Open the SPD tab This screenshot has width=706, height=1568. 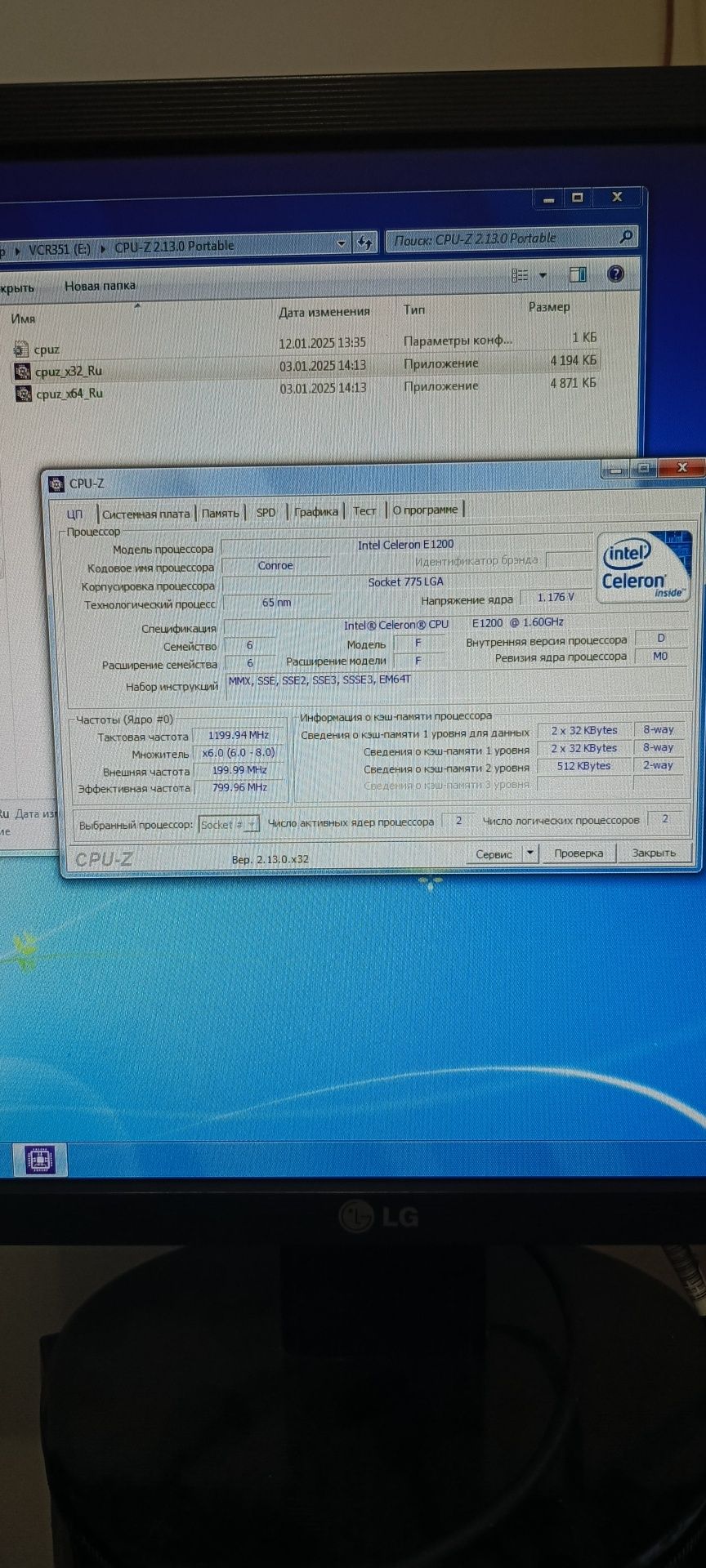click(266, 512)
